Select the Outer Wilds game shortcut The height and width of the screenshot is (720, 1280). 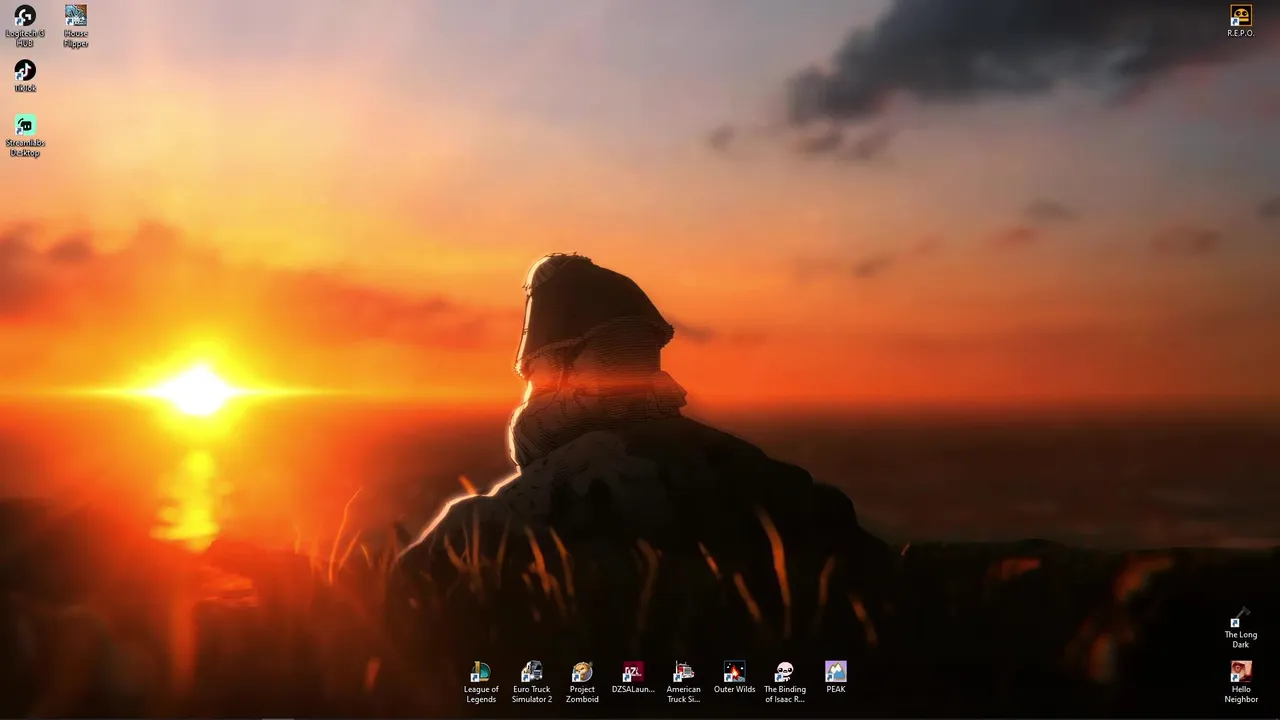pos(734,677)
